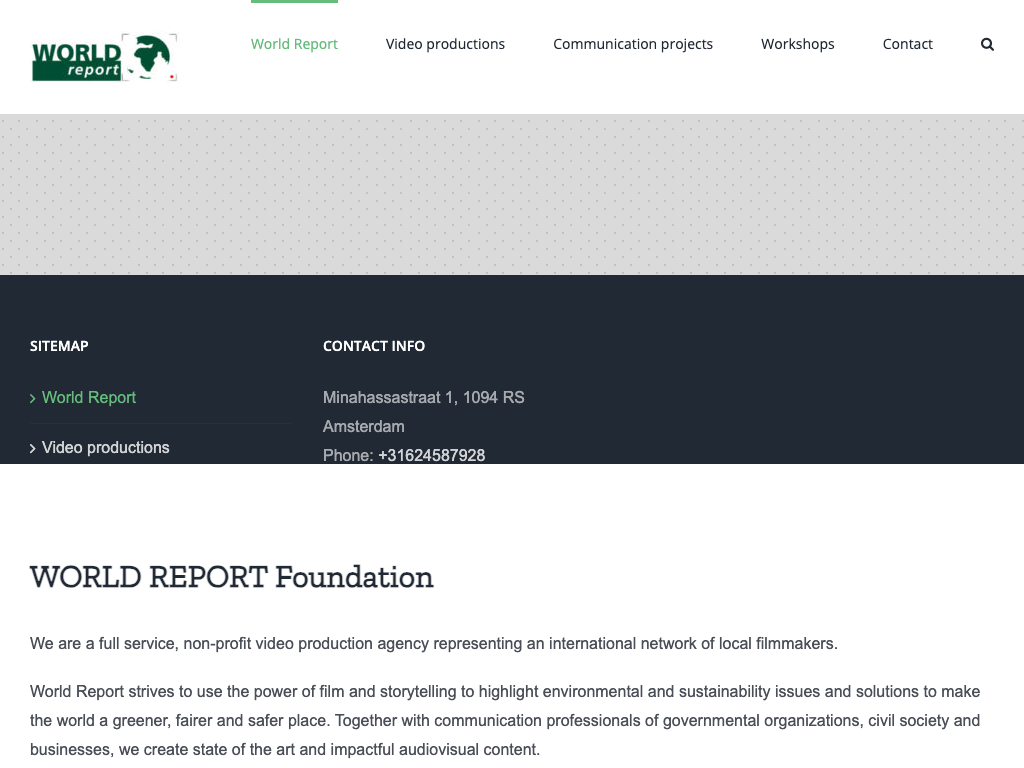
Task: Click the World Report logo
Action: point(104,57)
